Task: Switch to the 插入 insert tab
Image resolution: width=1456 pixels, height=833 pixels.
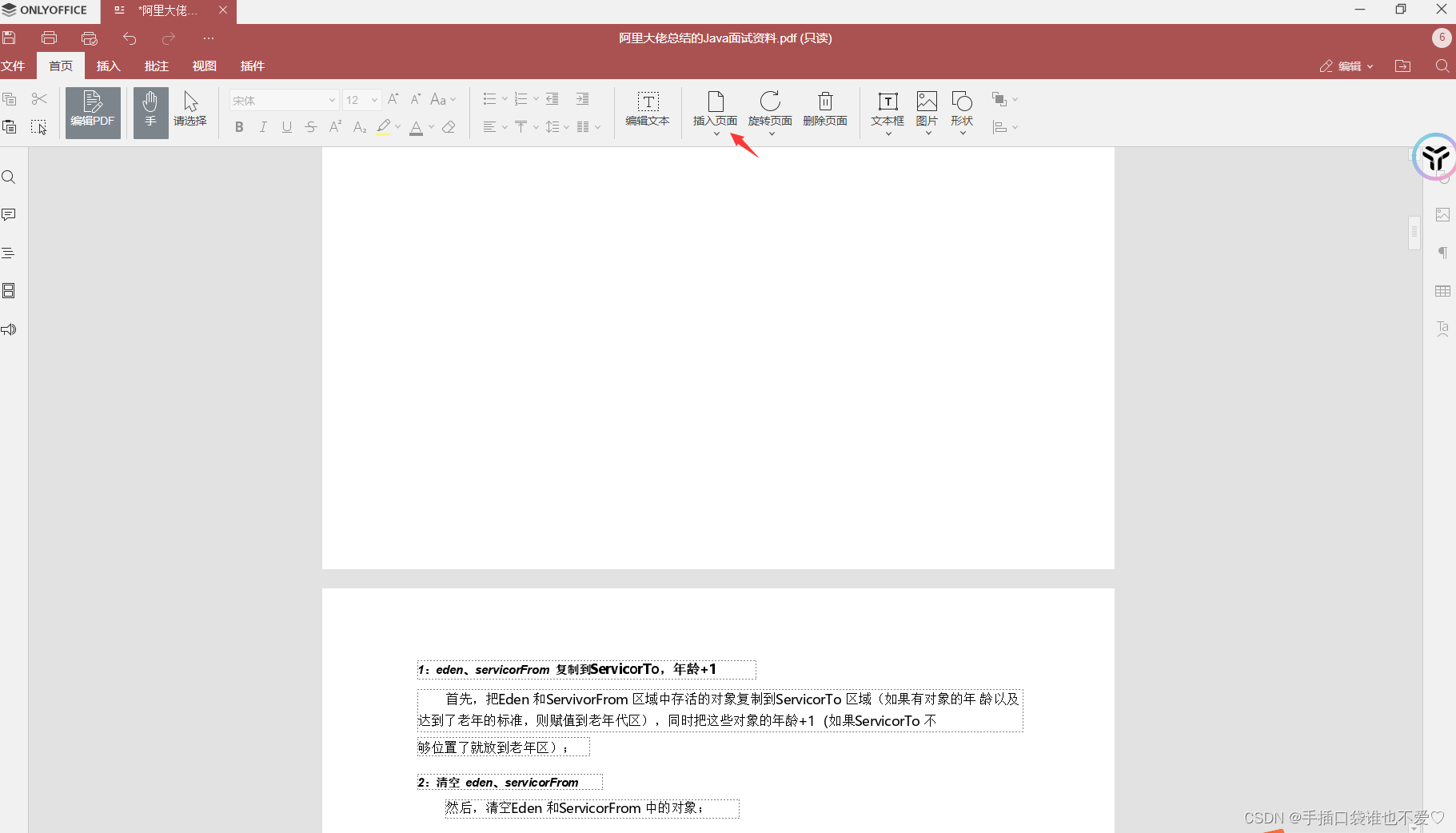Action: (x=108, y=66)
